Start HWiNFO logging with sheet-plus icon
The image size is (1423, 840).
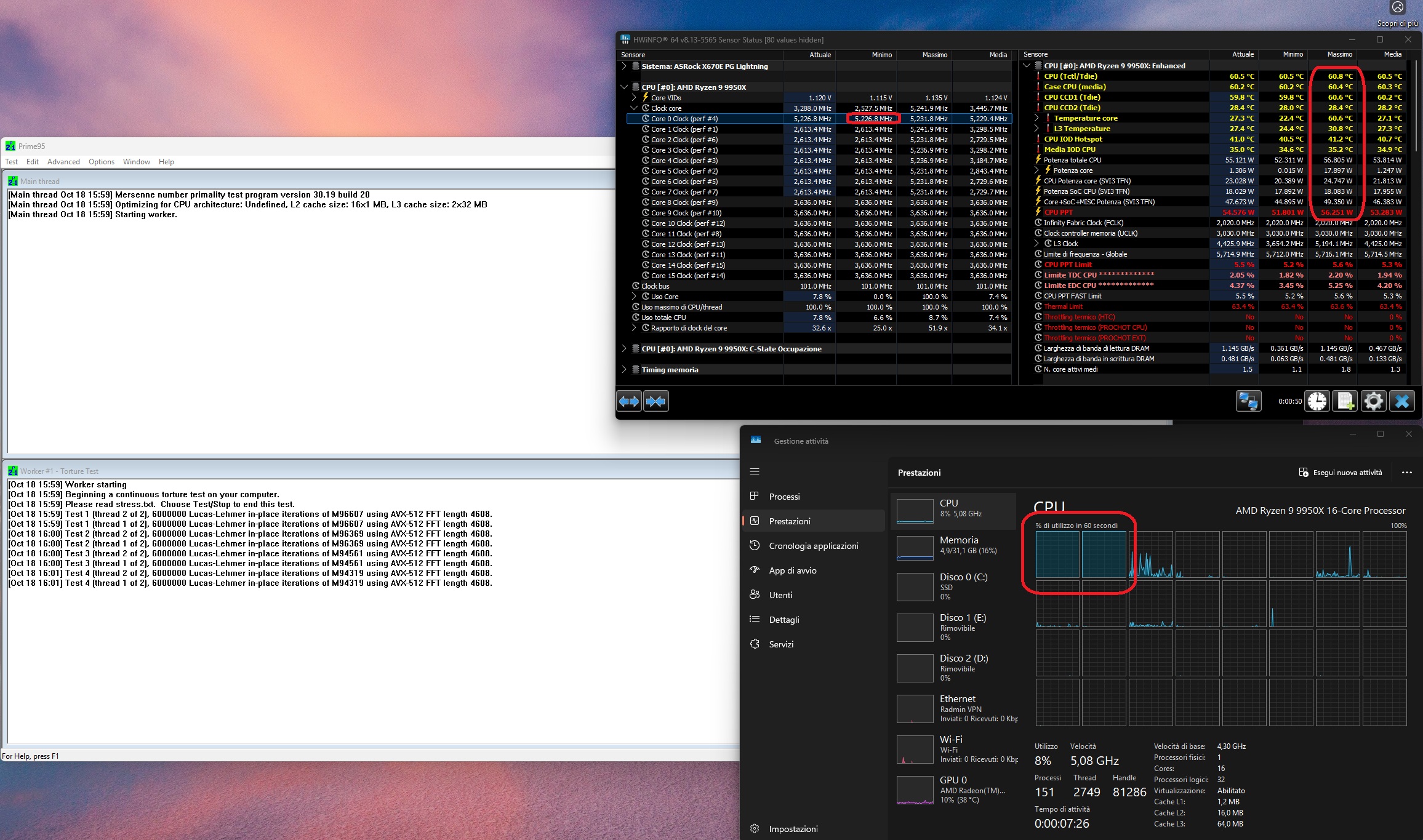[x=1345, y=401]
